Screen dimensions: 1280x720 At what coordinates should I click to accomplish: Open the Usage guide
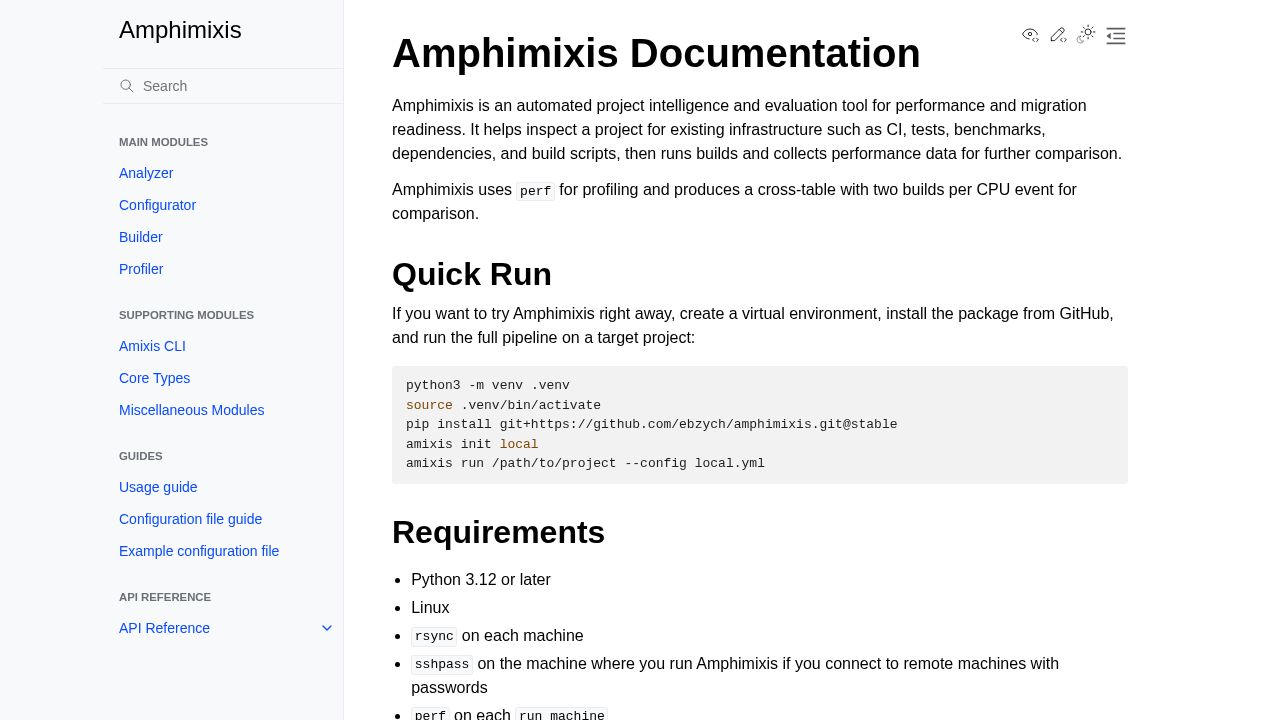tap(158, 487)
